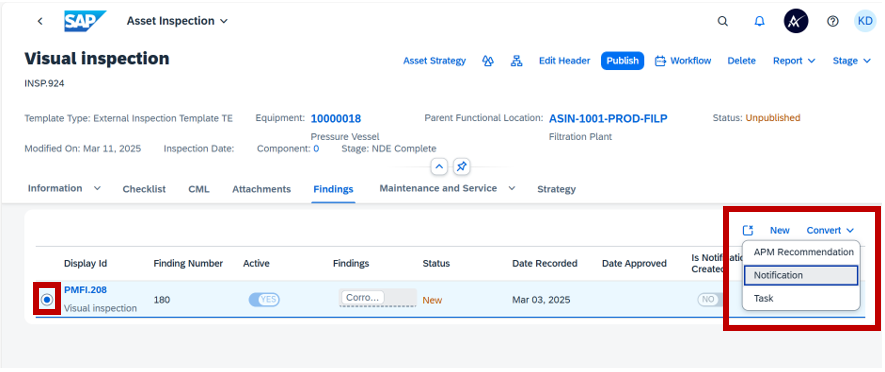Viewport: 885px width, 372px height.
Task: Click the Date Approved column header
Action: point(634,264)
